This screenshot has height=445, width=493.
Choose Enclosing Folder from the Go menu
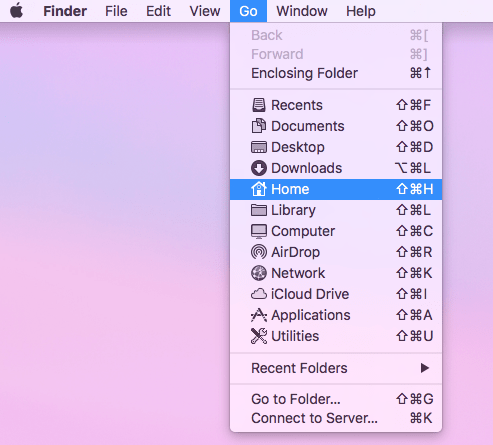coord(336,73)
